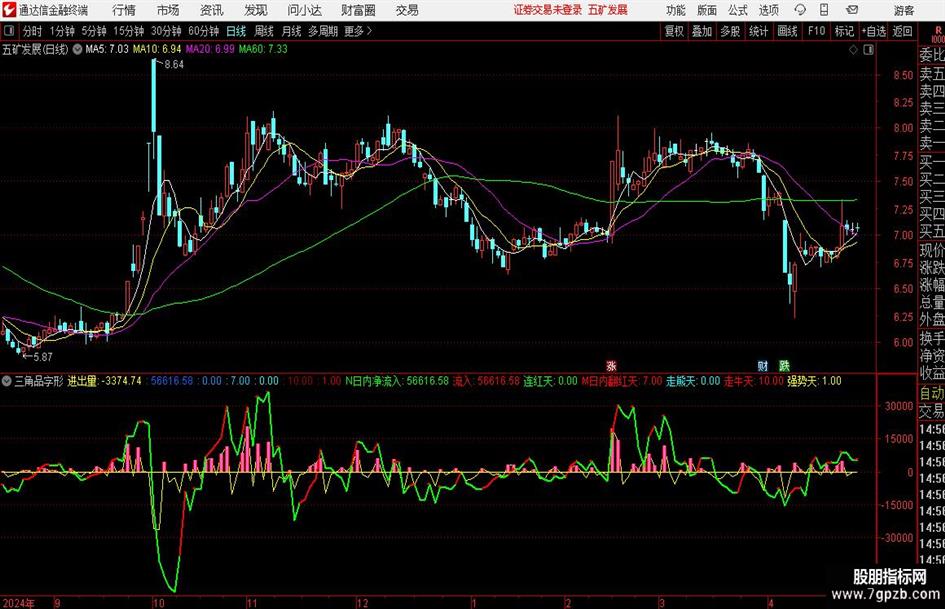
Task: Click the red R 1000 indicator icon
Action: [x=938, y=33]
